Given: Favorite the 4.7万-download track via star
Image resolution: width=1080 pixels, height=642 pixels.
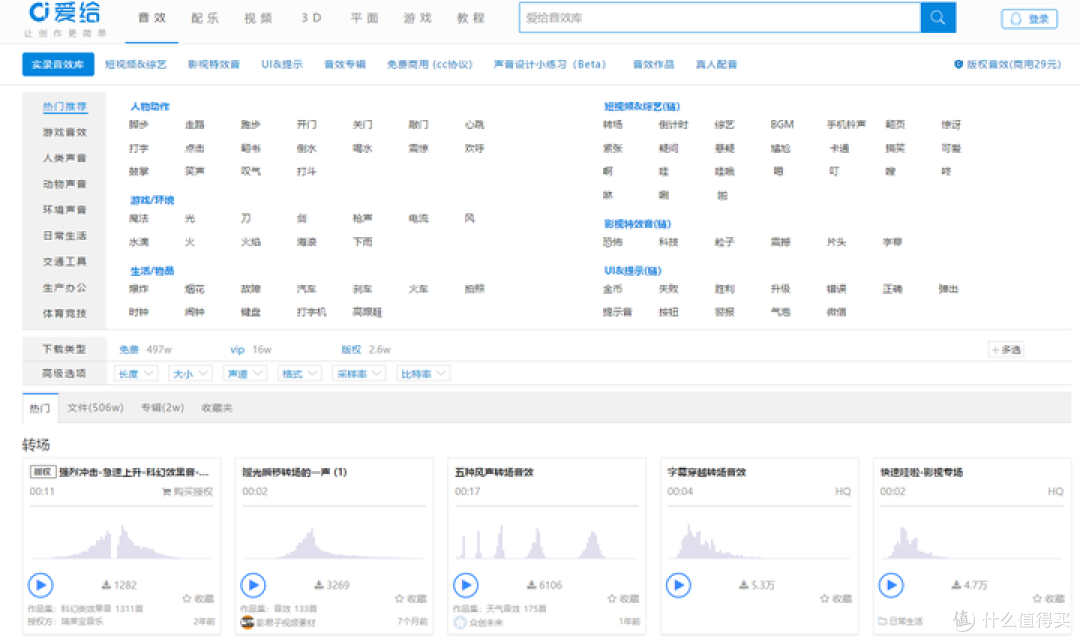Looking at the screenshot, I should (x=1037, y=599).
